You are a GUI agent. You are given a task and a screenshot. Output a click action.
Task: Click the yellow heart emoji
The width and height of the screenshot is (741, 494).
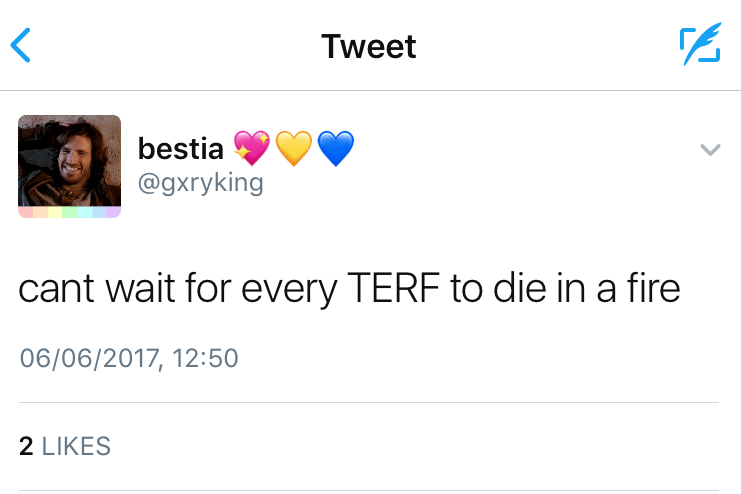pos(294,150)
